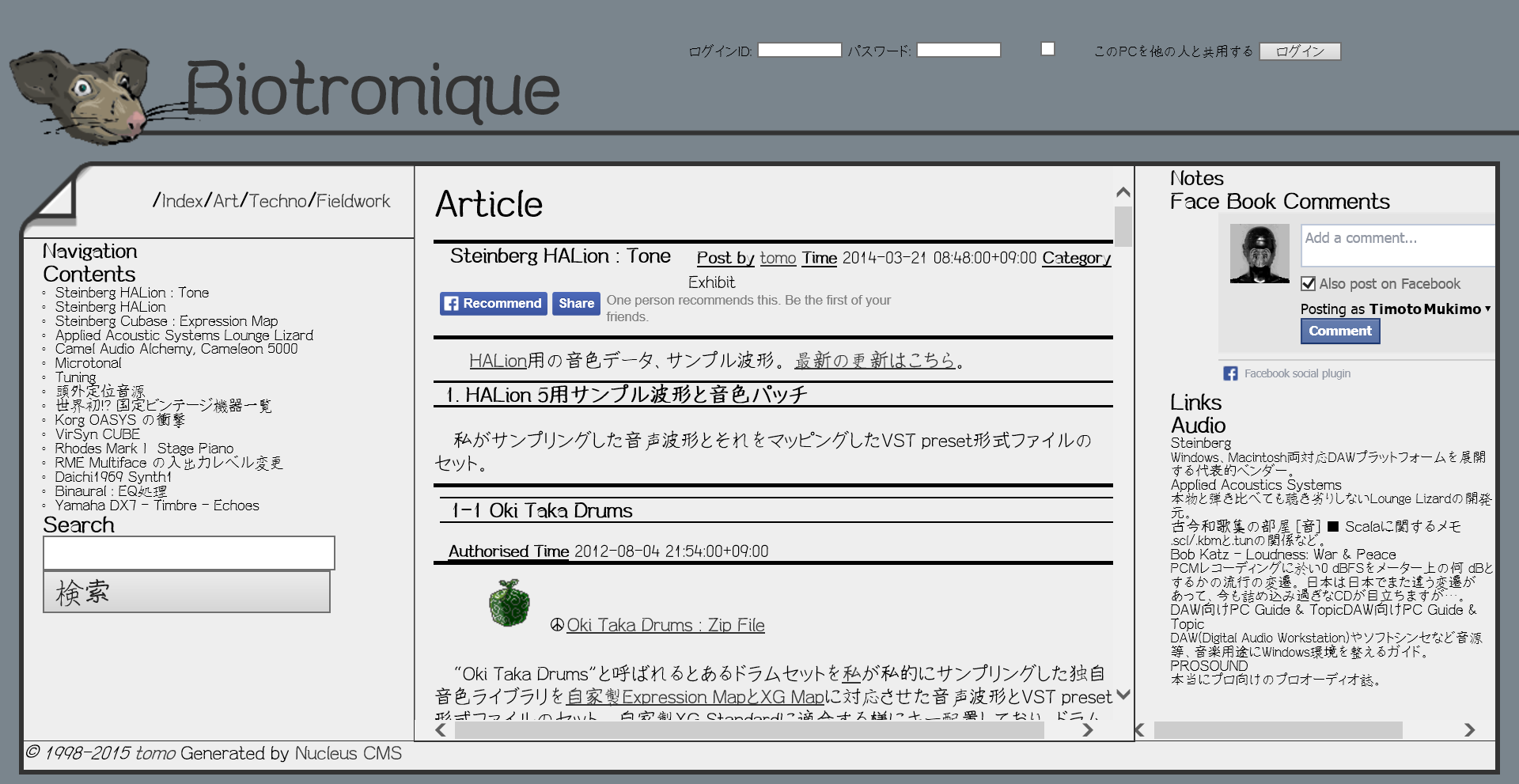Open Daichi1969 Synth1 link
Viewport: 1519px width, 784px height.
tap(113, 477)
